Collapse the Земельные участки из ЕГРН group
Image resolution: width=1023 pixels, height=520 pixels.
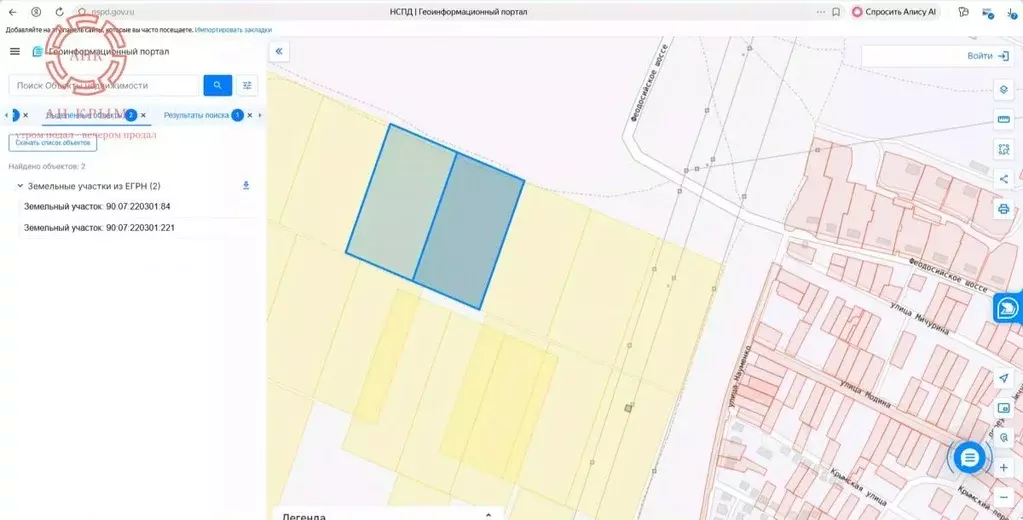[20, 186]
